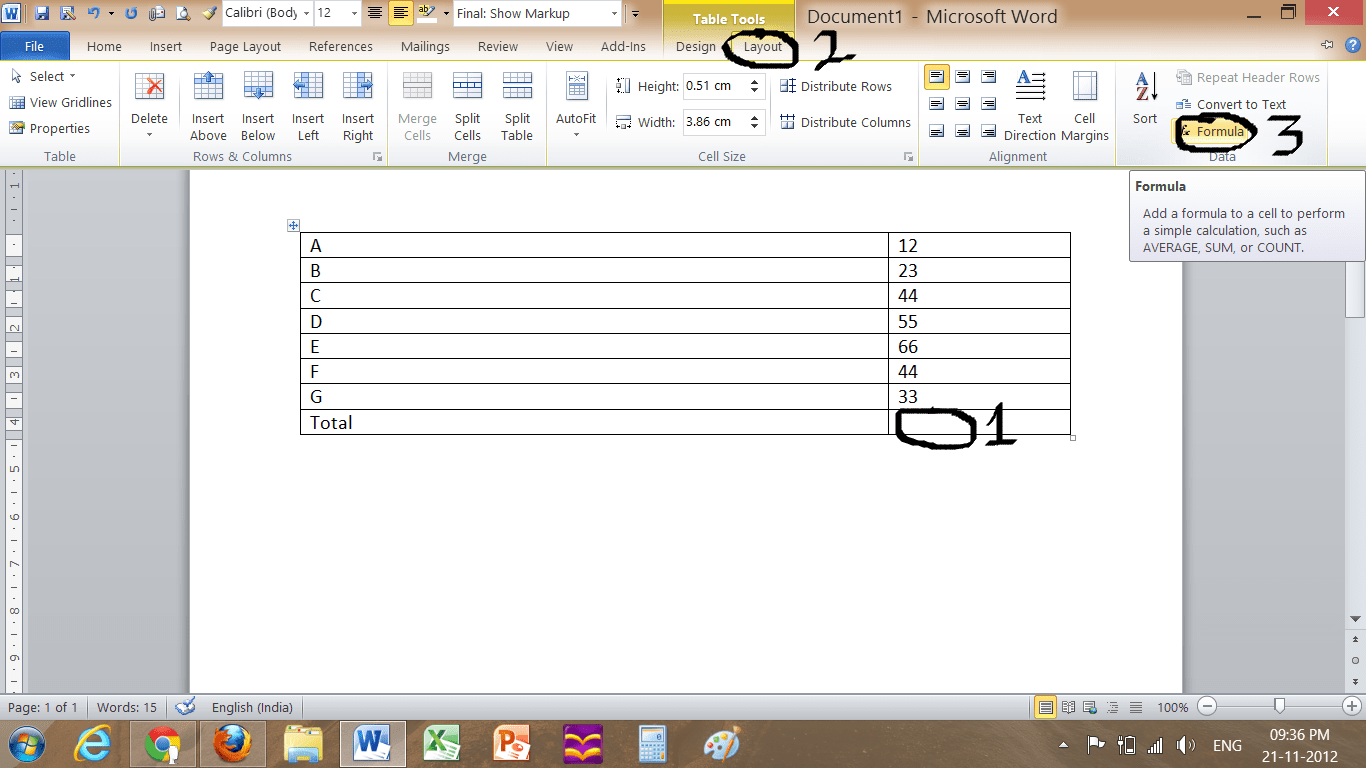Screen dimensions: 1366x768
Task: Switch to Full Screen Reading view
Action: coord(1068,707)
